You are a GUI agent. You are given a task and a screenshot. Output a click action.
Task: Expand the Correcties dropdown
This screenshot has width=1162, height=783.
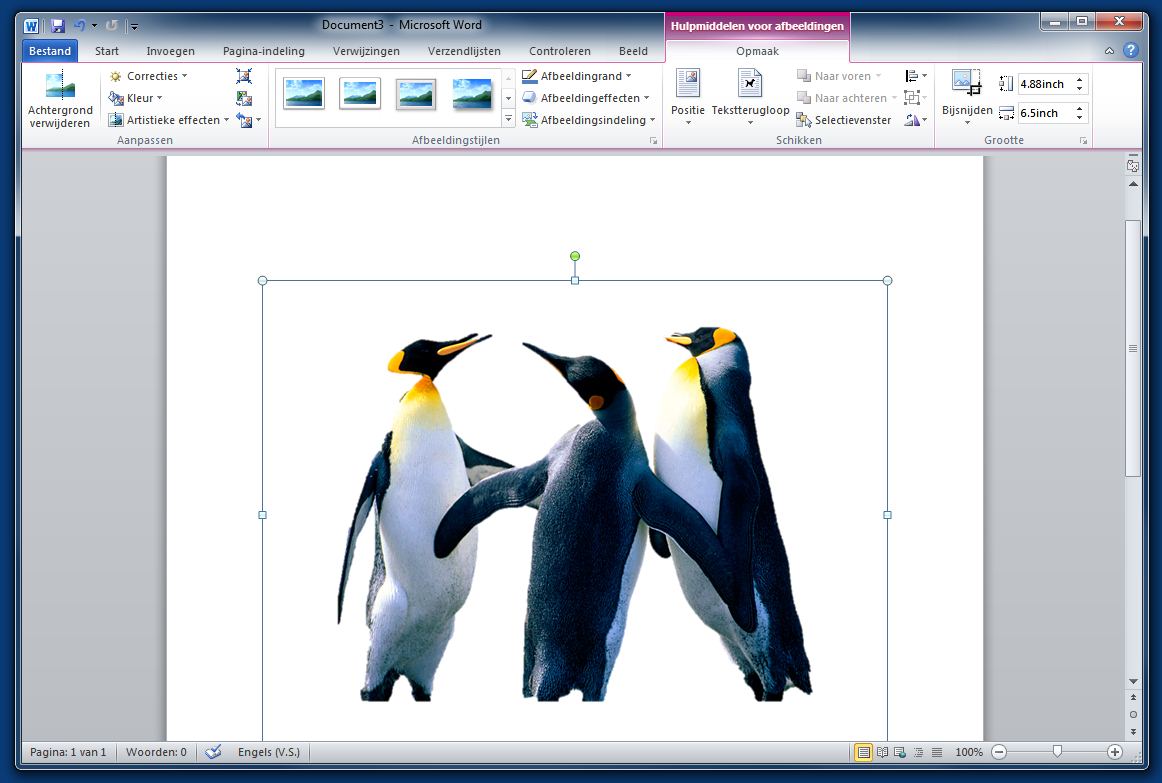click(x=148, y=76)
